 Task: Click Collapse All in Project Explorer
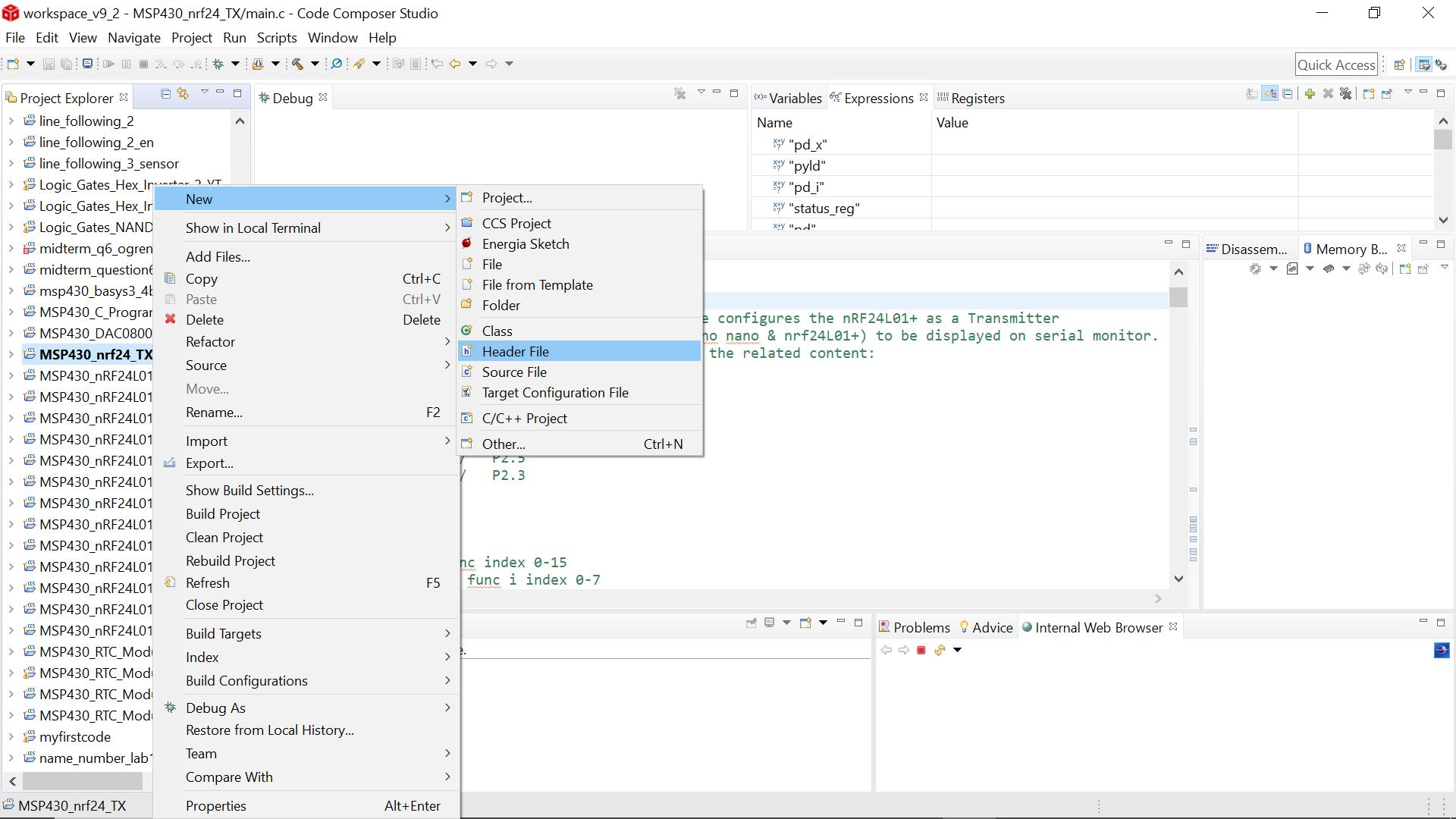(x=165, y=93)
